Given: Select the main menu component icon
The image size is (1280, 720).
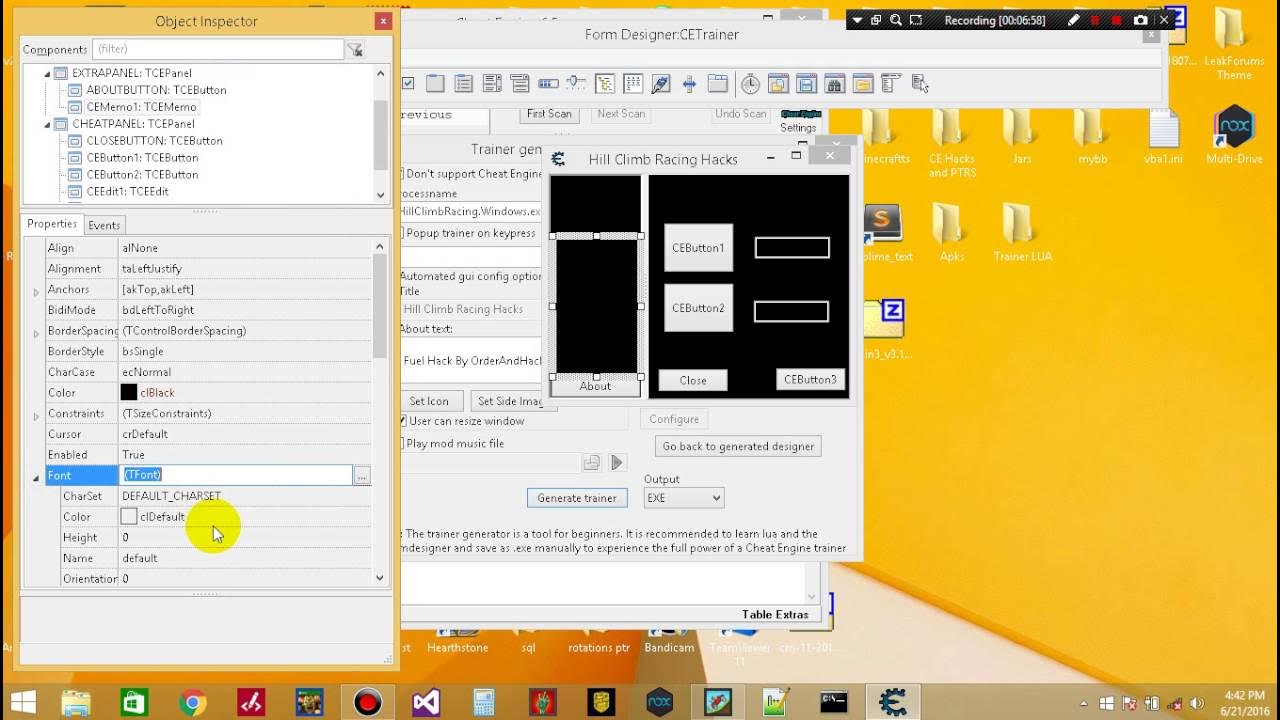Looking at the screenshot, I should [891, 83].
